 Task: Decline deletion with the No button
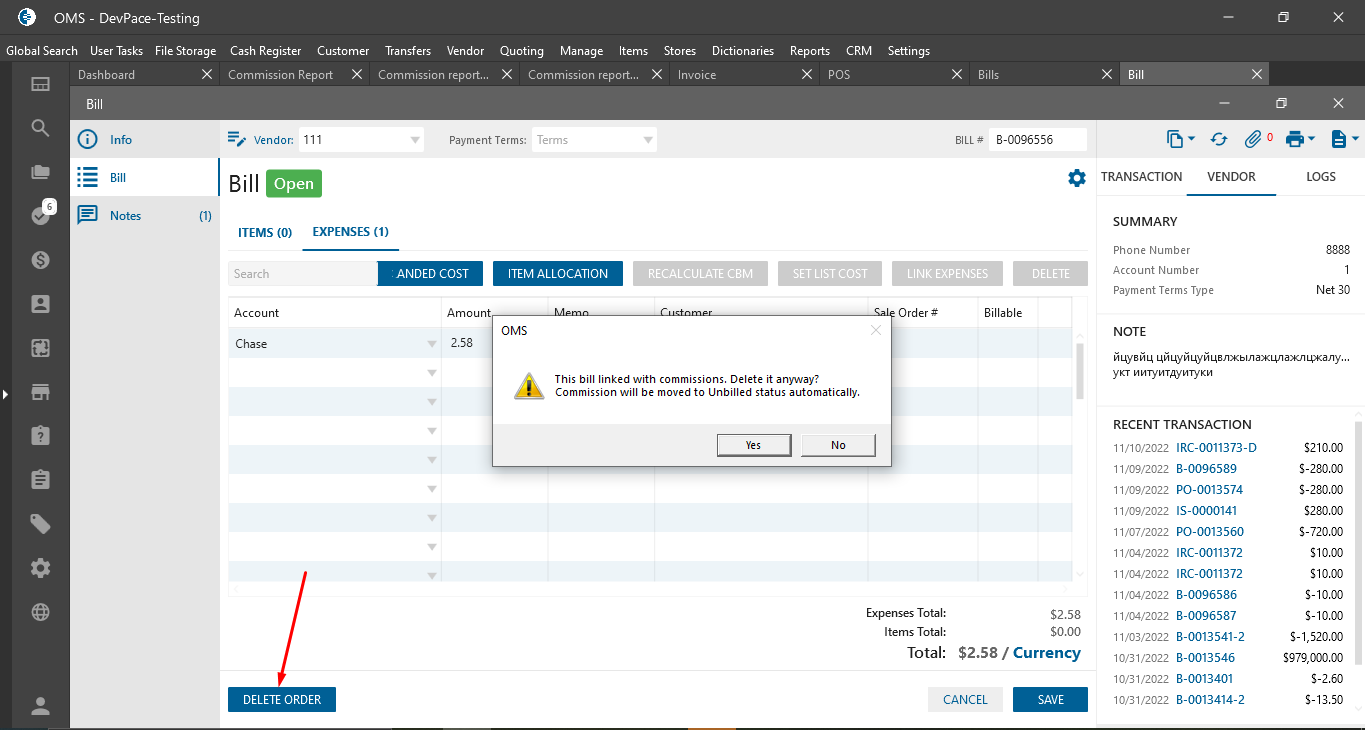[x=838, y=445]
